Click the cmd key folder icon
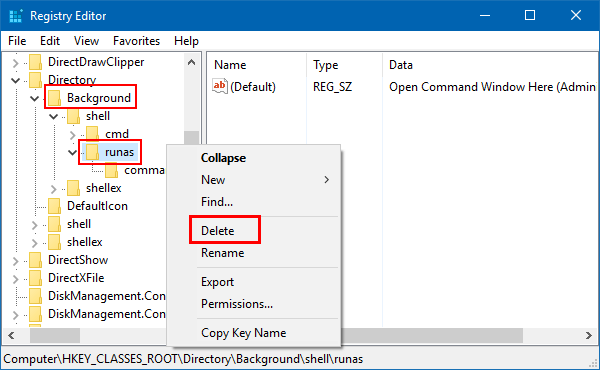The image size is (600, 370). point(92,134)
